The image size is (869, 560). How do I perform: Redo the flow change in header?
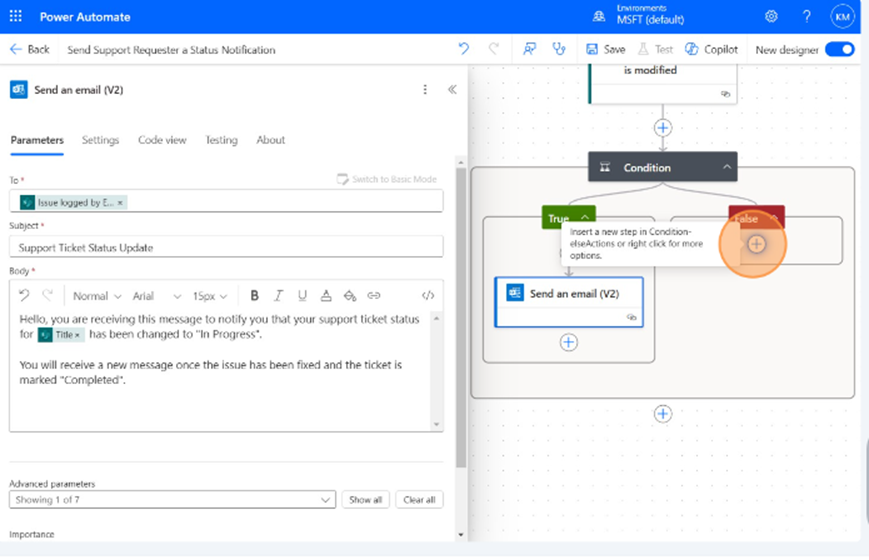[x=493, y=49]
